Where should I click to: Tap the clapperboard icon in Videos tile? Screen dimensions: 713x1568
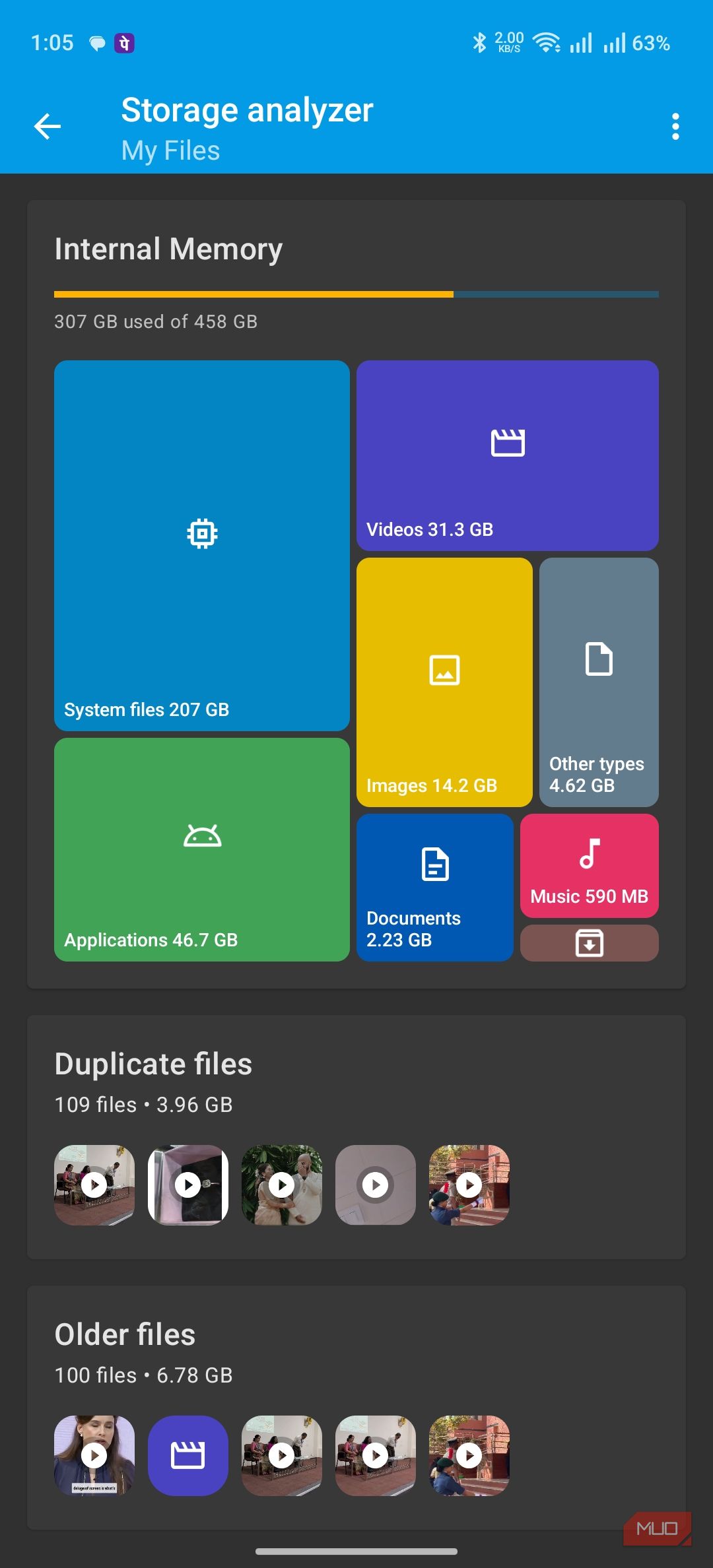tap(508, 443)
